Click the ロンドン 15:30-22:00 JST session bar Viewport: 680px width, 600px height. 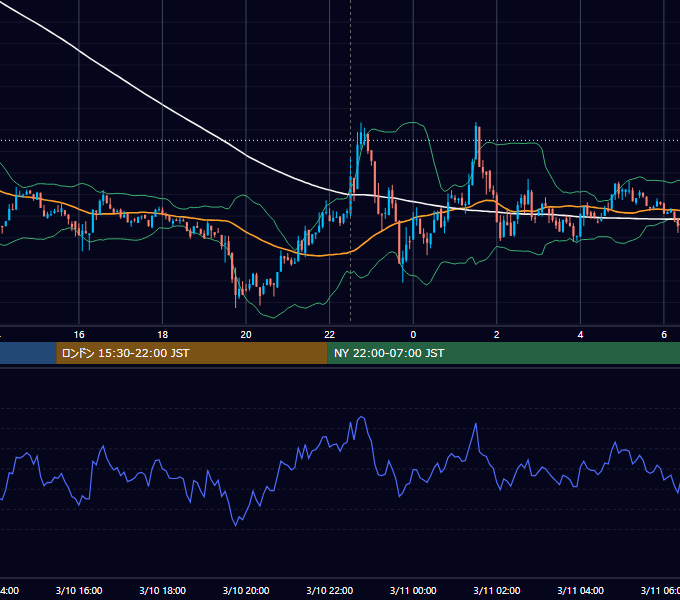coord(192,353)
